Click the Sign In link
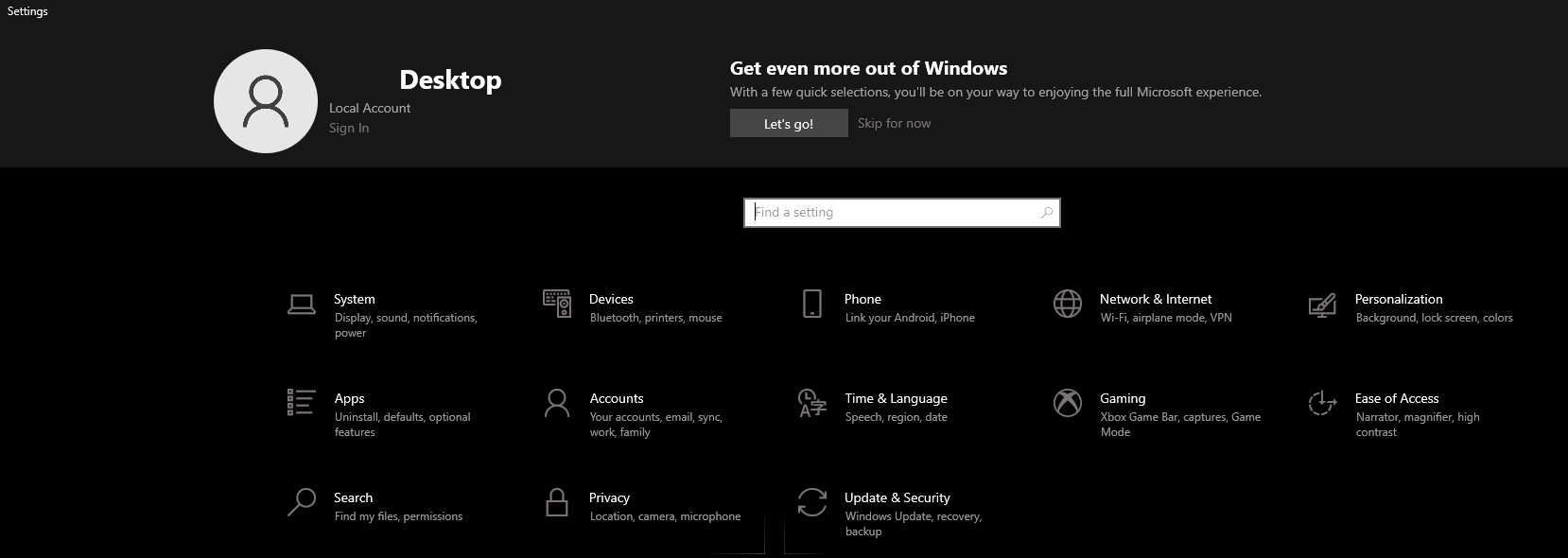Viewport: 1568px width, 558px height. tap(349, 128)
